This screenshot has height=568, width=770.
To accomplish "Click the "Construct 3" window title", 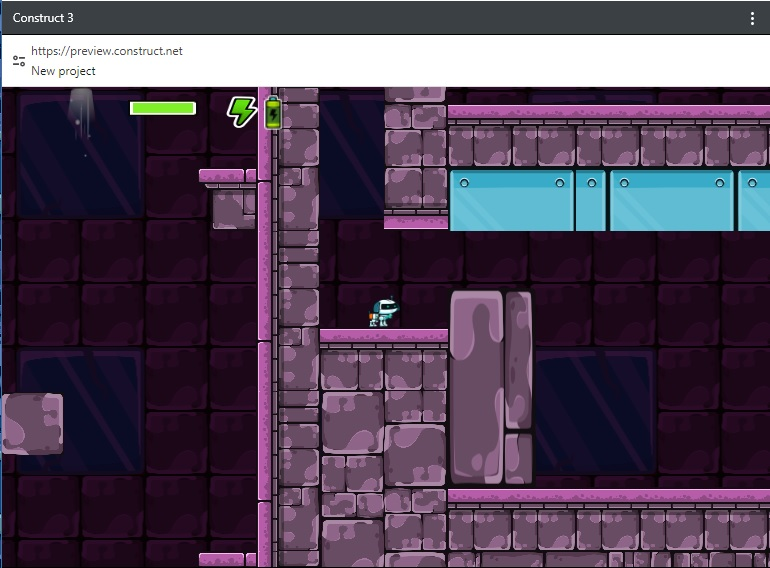I will click(x=43, y=18).
